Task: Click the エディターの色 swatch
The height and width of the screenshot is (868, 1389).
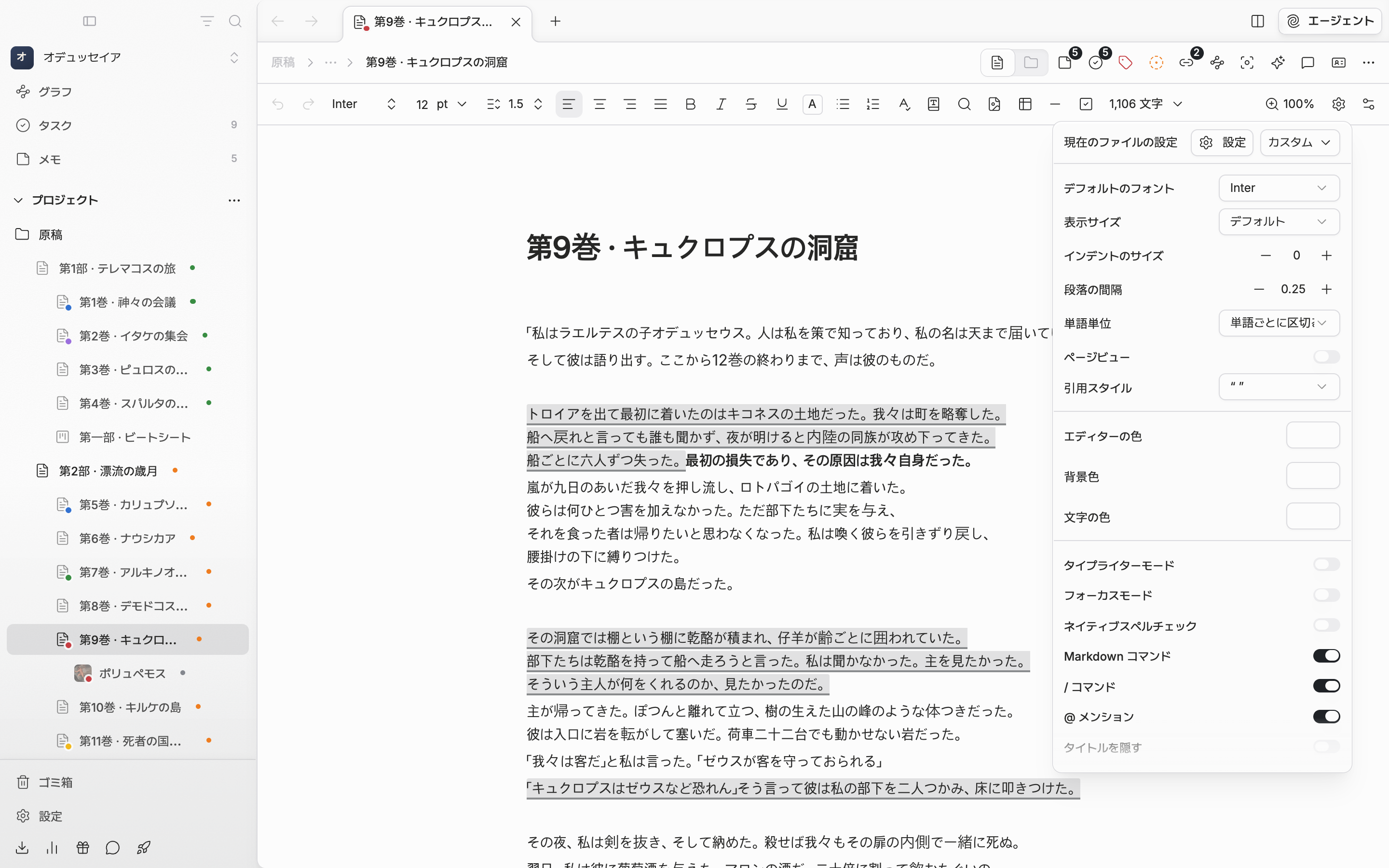Action: coord(1313,435)
